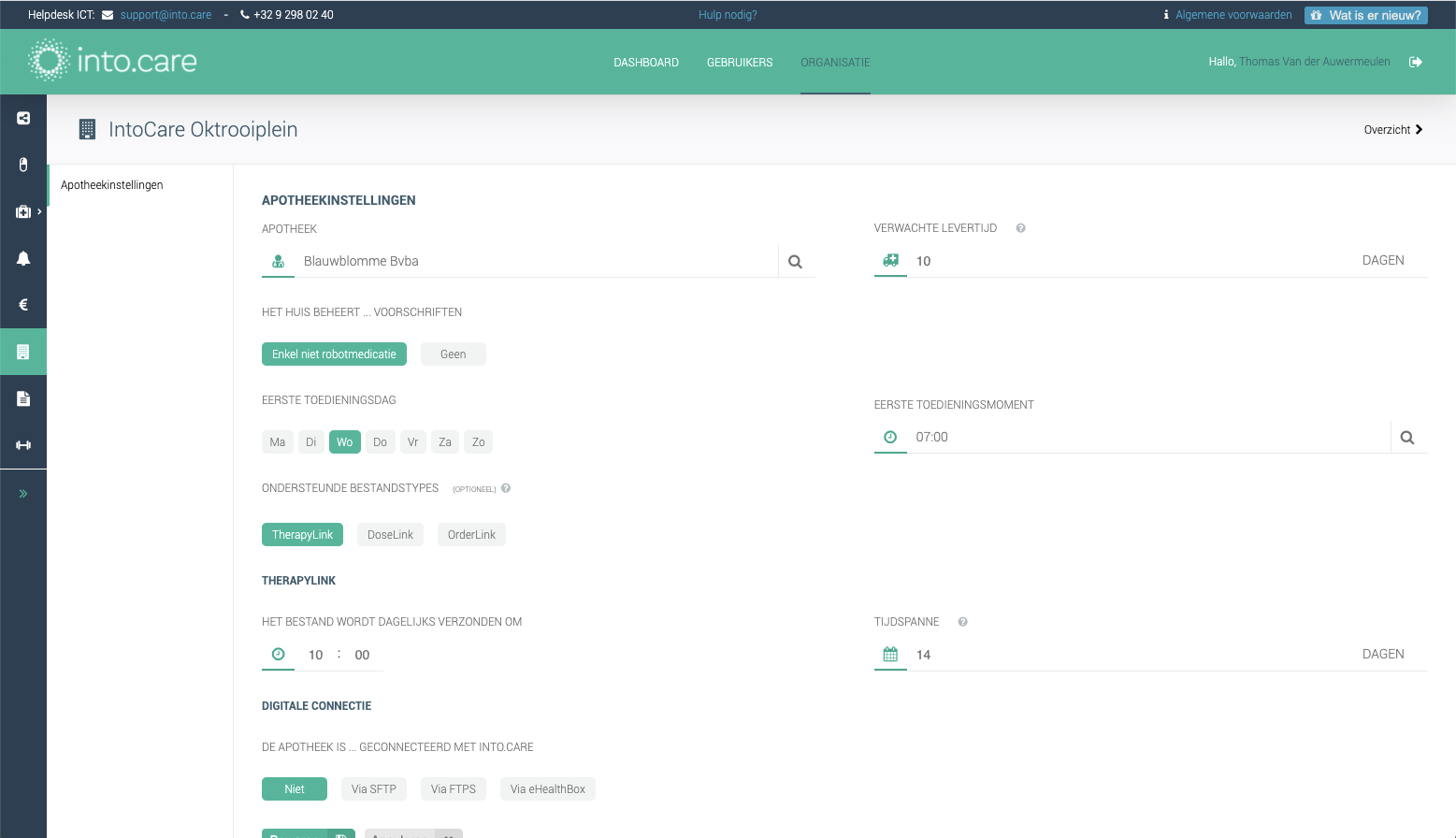Click the pharmacist icon next to Blauwblomme

point(278,261)
